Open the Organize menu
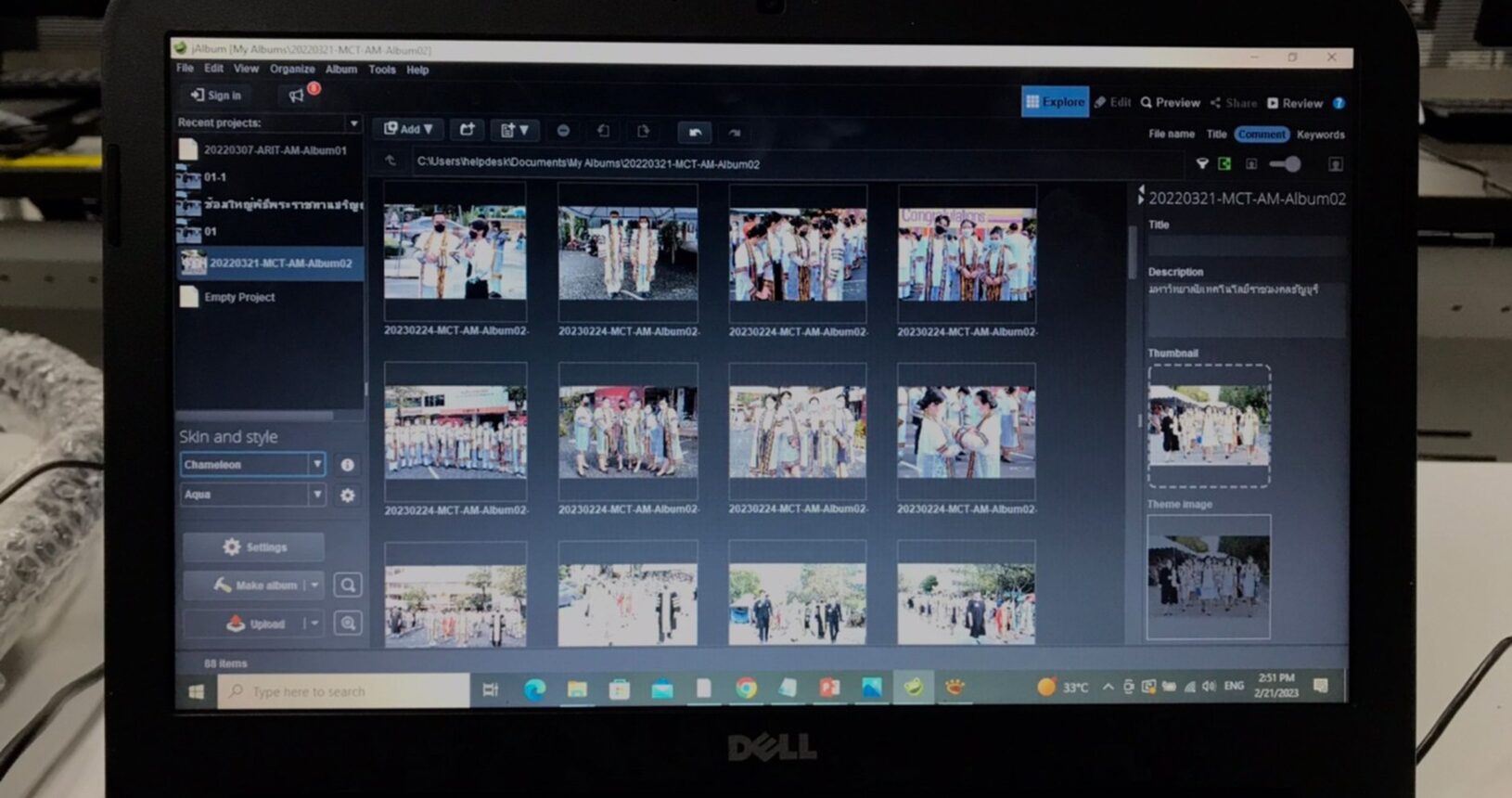This screenshot has width=1512, height=798. [x=292, y=70]
